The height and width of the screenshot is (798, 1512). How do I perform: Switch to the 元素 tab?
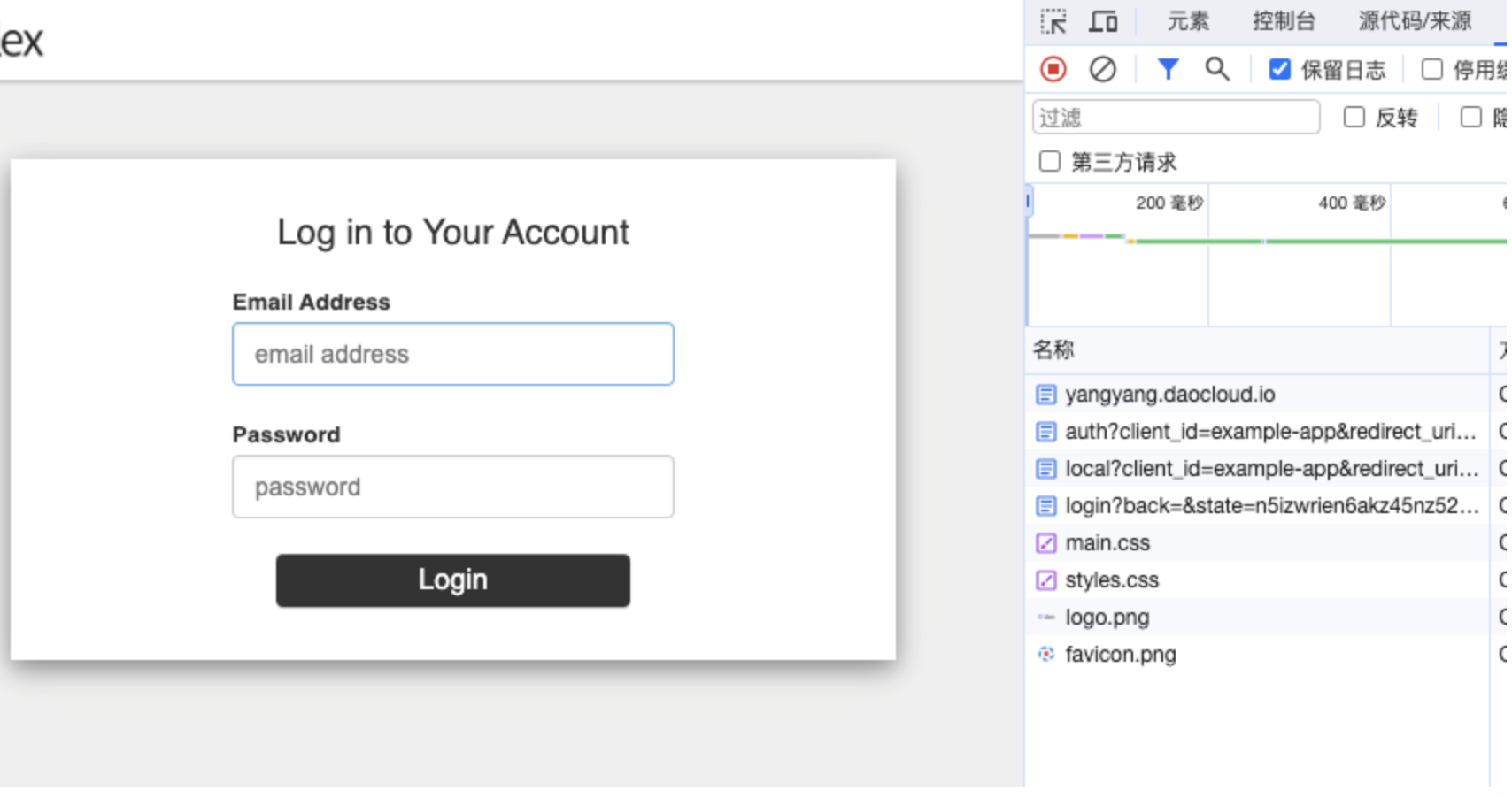[1187, 21]
